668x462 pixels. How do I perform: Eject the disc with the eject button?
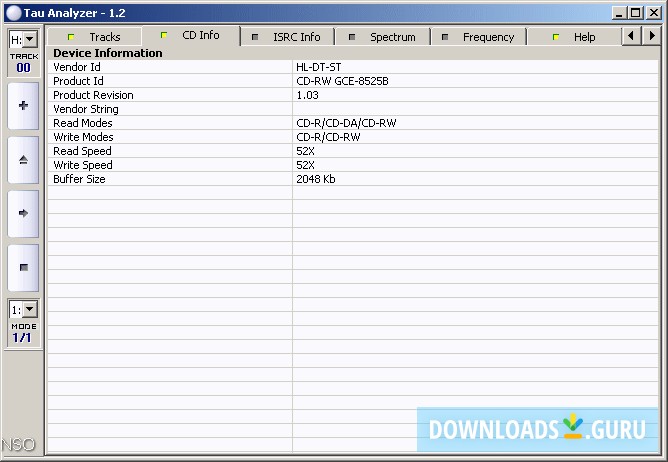23,160
